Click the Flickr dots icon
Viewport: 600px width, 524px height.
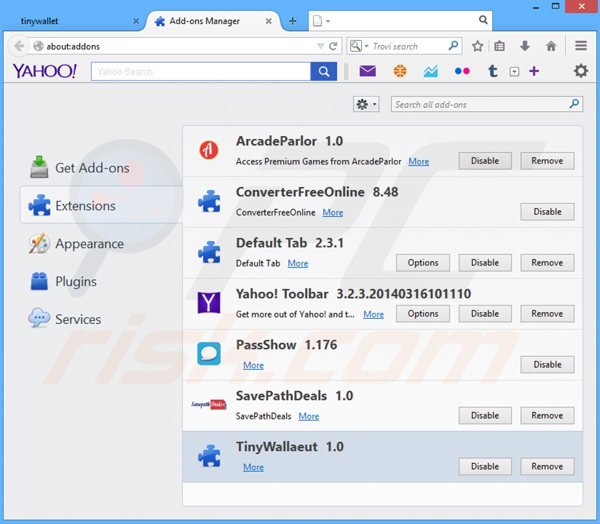tap(462, 71)
